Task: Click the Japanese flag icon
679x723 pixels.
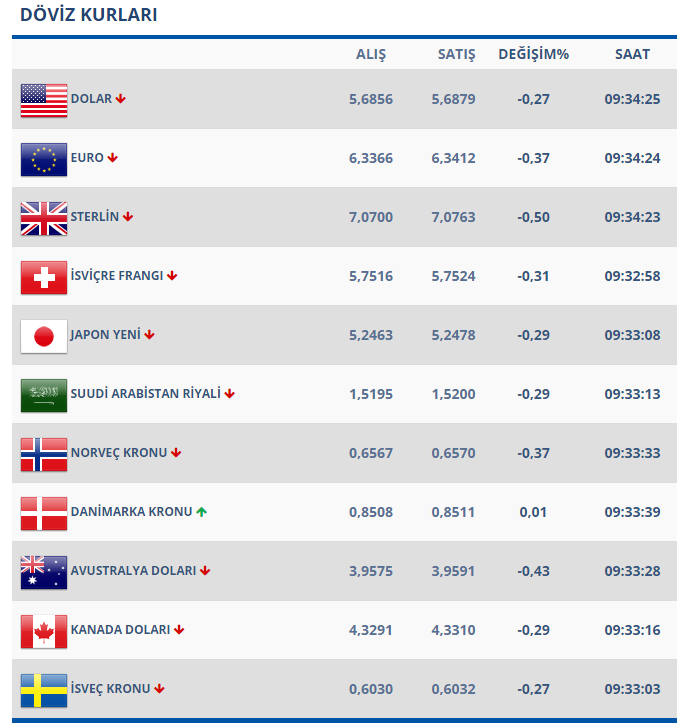Action: pyautogui.click(x=44, y=336)
